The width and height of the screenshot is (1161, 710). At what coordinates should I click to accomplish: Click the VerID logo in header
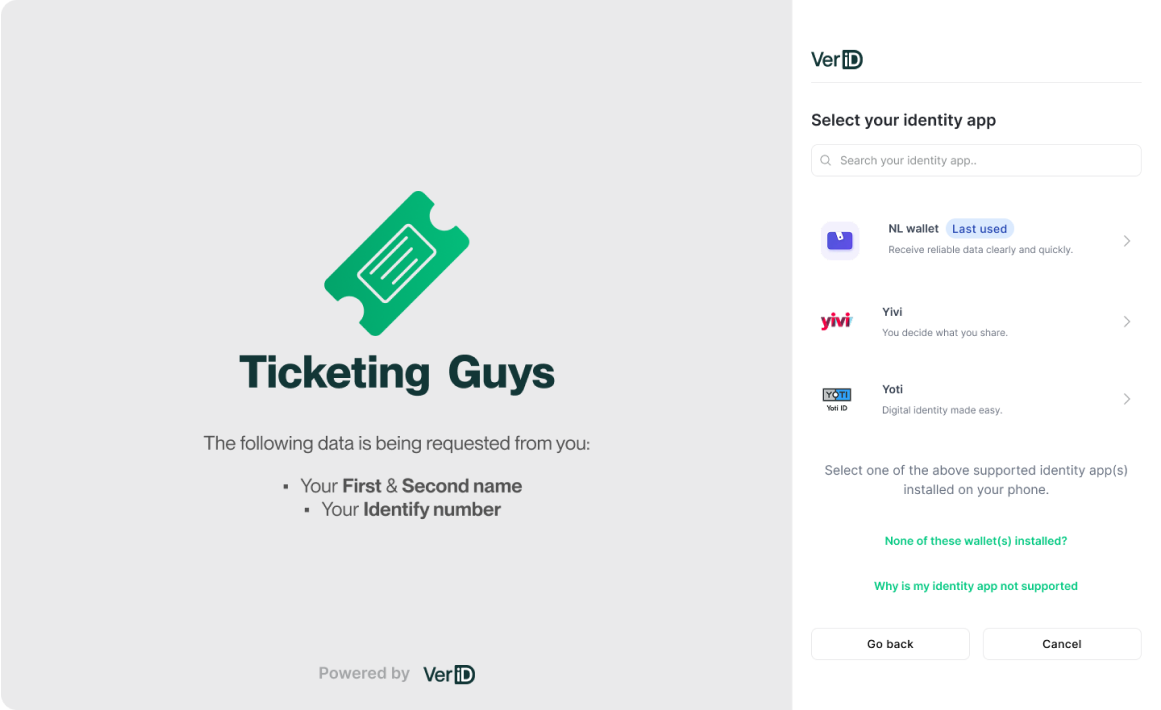click(x=837, y=60)
